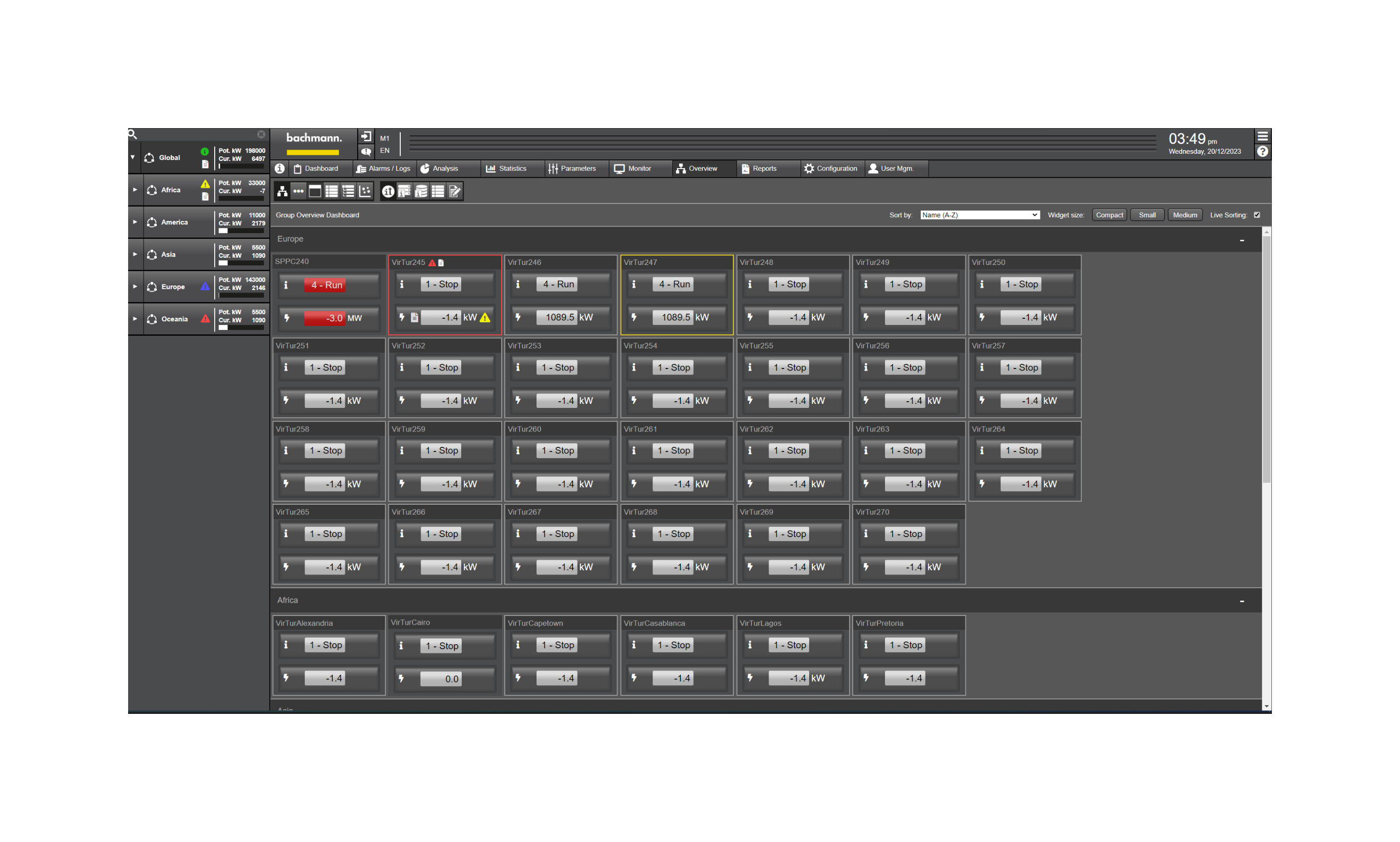Open the Sort by dropdown
1400x842 pixels.
[x=979, y=215]
